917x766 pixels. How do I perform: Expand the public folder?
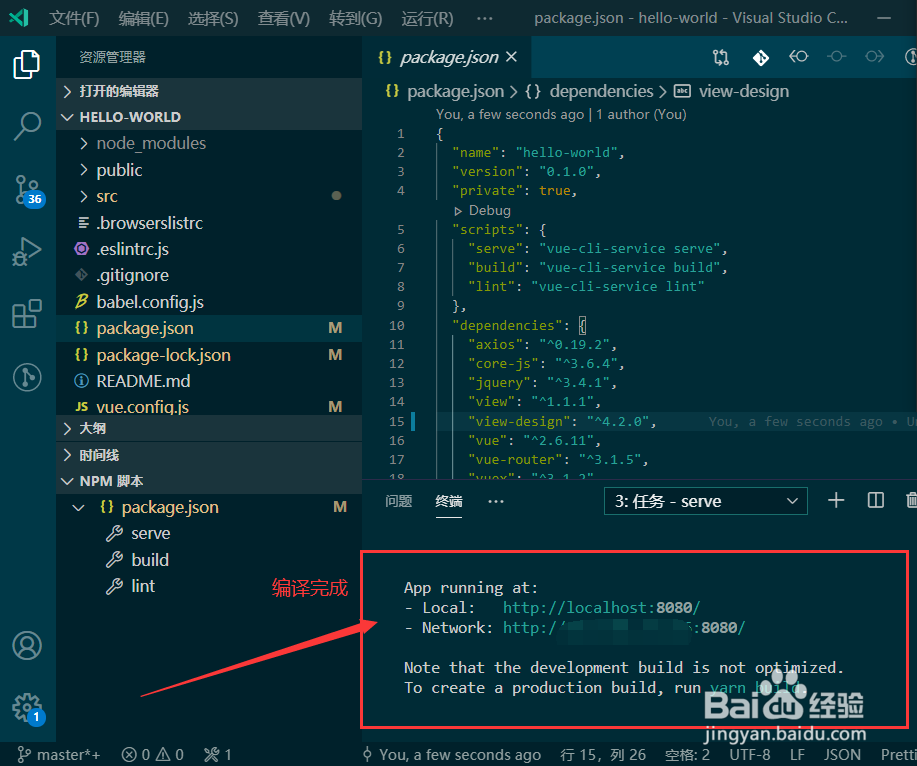click(x=209, y=170)
